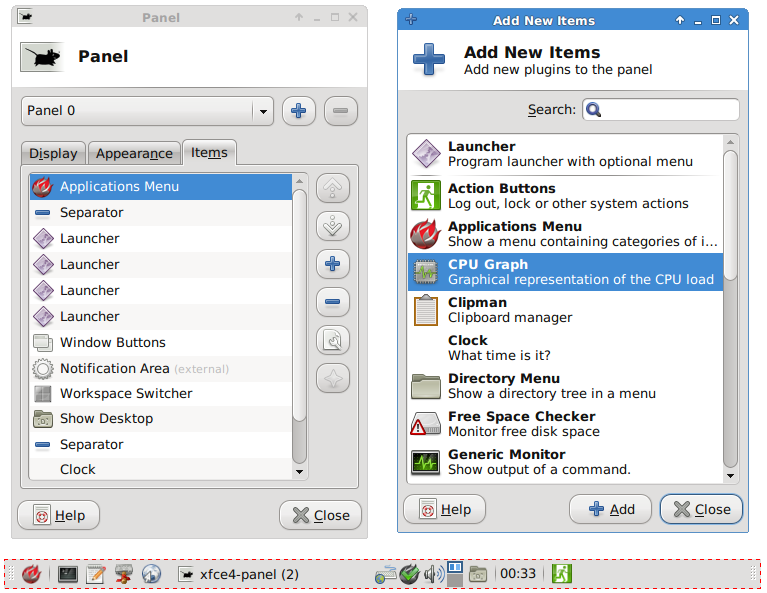The height and width of the screenshot is (593, 767).
Task: Select Applications Menu in panel items list
Action: click(x=161, y=186)
